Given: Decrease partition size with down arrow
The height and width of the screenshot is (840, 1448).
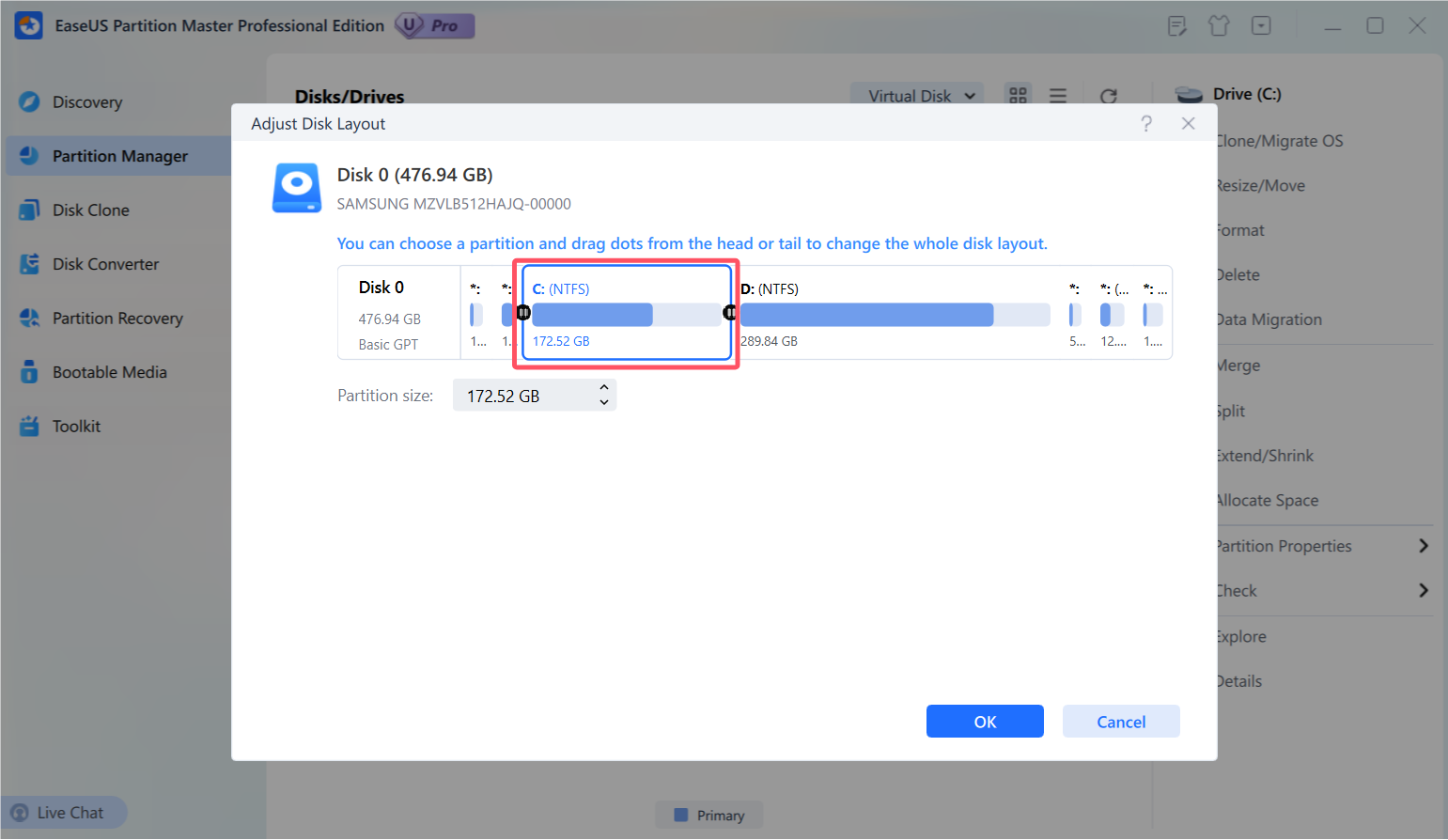Looking at the screenshot, I should click(604, 403).
